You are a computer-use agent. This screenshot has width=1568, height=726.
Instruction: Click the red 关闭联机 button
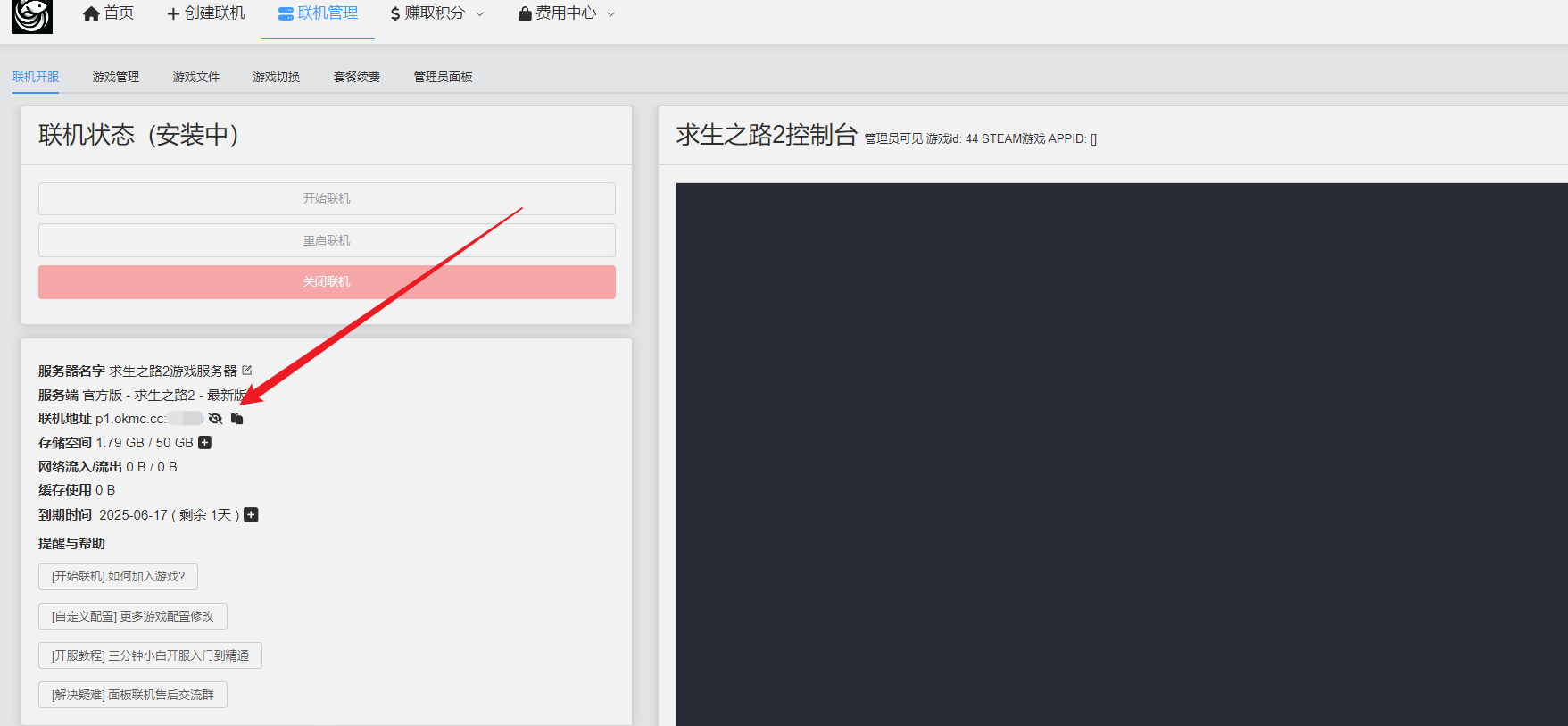(327, 281)
